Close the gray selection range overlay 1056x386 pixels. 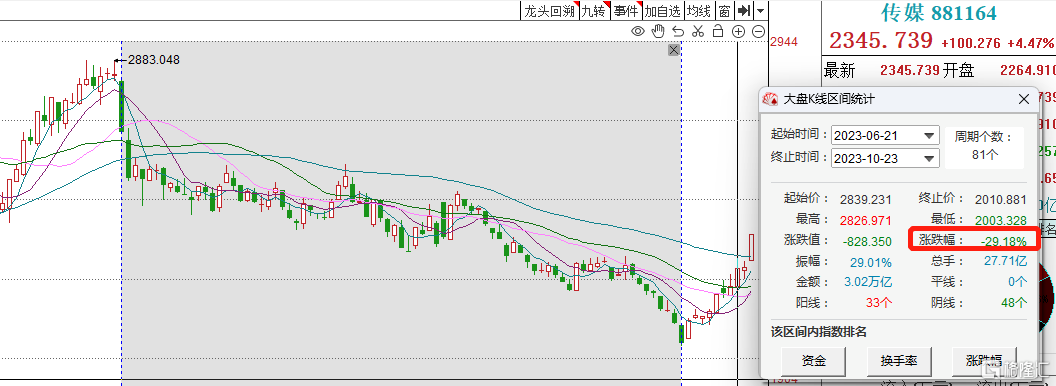click(673, 51)
